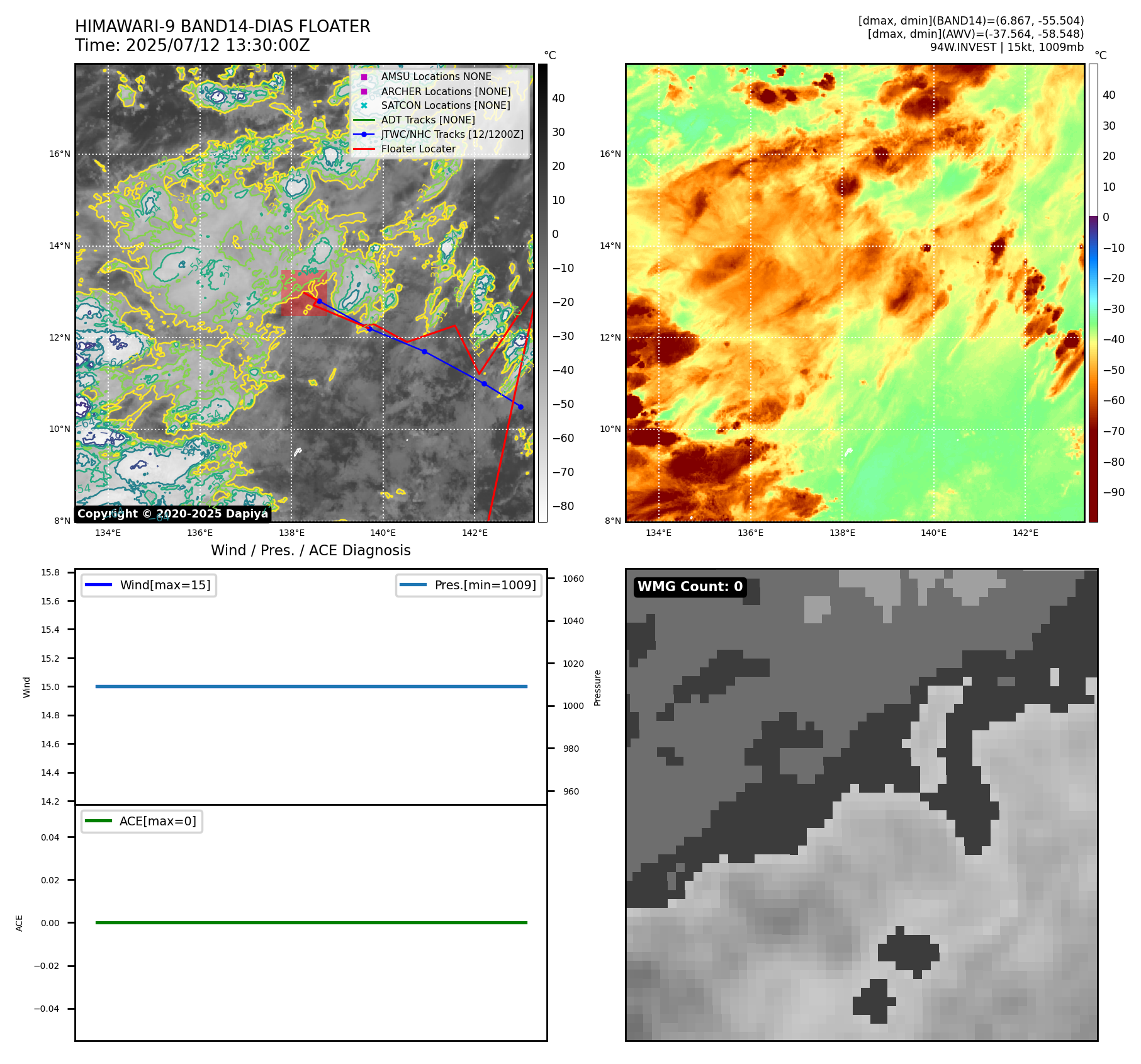Click the '−80' tick on grayscale colorbar
Viewport: 1141px width, 1064px height.
pyautogui.click(x=563, y=506)
